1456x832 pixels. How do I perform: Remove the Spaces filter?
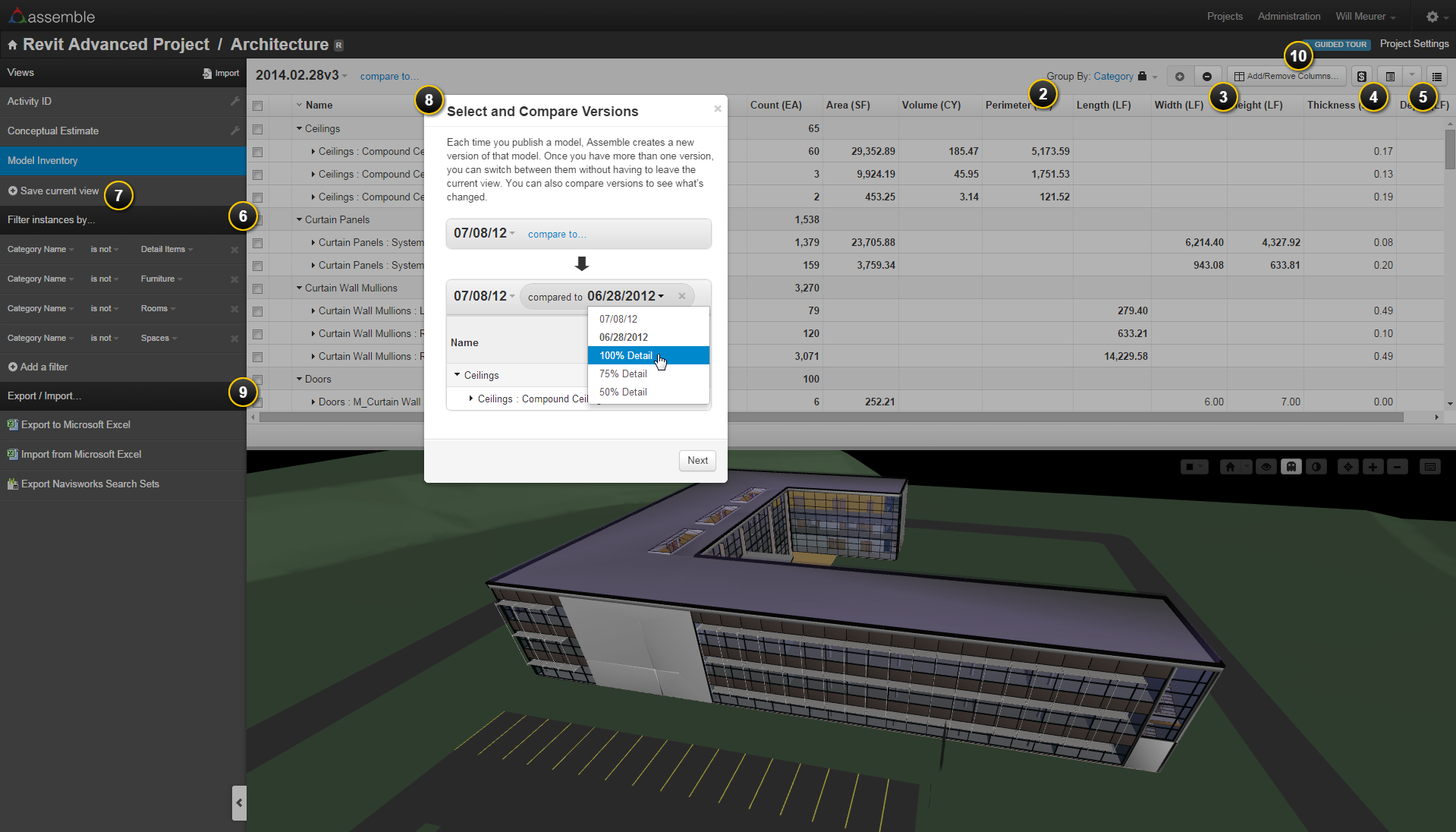pyautogui.click(x=234, y=339)
